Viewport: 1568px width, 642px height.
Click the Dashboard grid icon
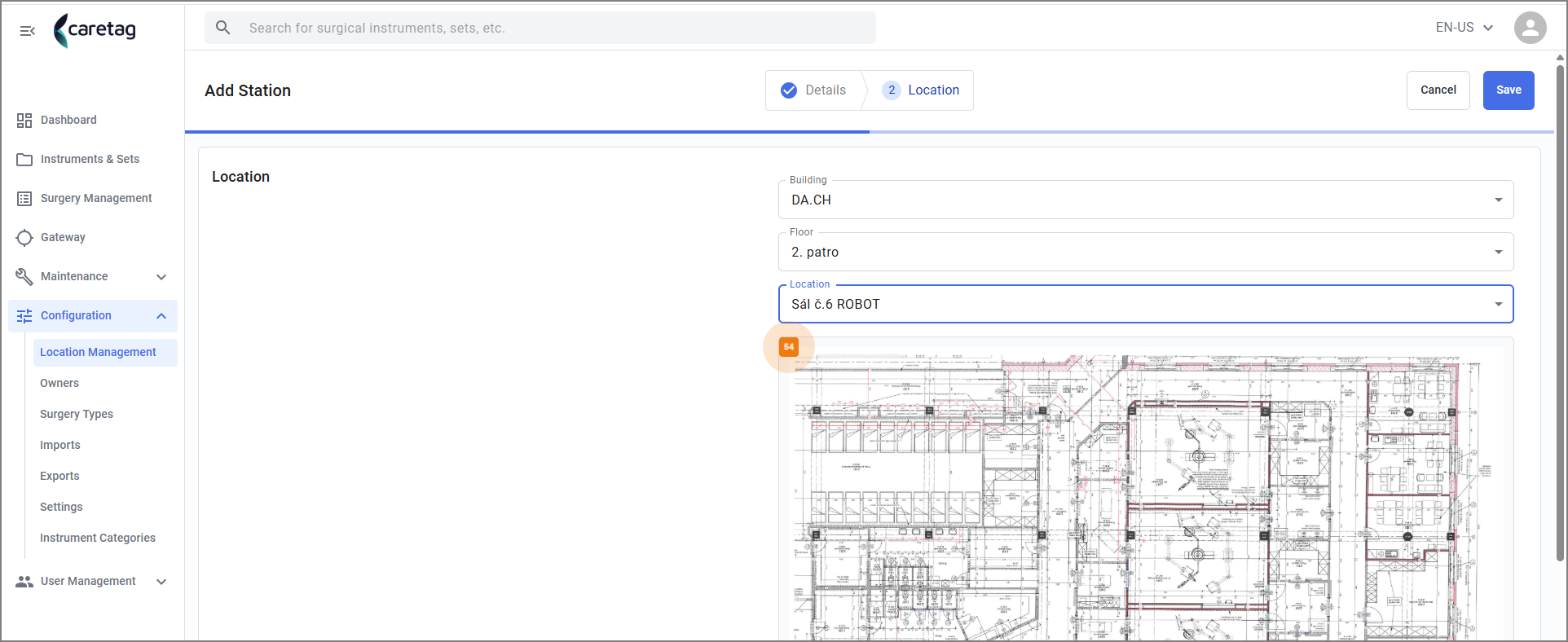point(24,121)
